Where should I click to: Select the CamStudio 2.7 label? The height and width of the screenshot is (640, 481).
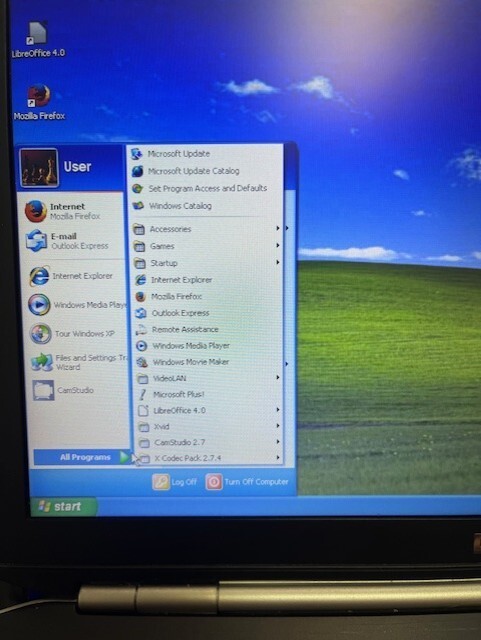point(180,442)
